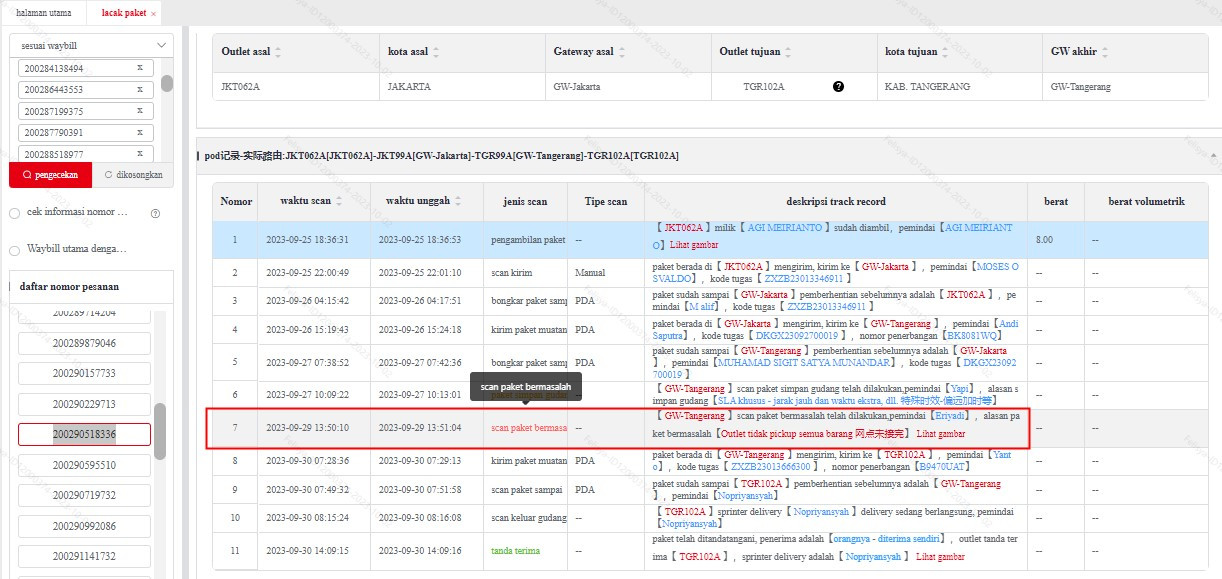Sort by waktu scan column arrows
The width and height of the screenshot is (1222, 579).
339,201
